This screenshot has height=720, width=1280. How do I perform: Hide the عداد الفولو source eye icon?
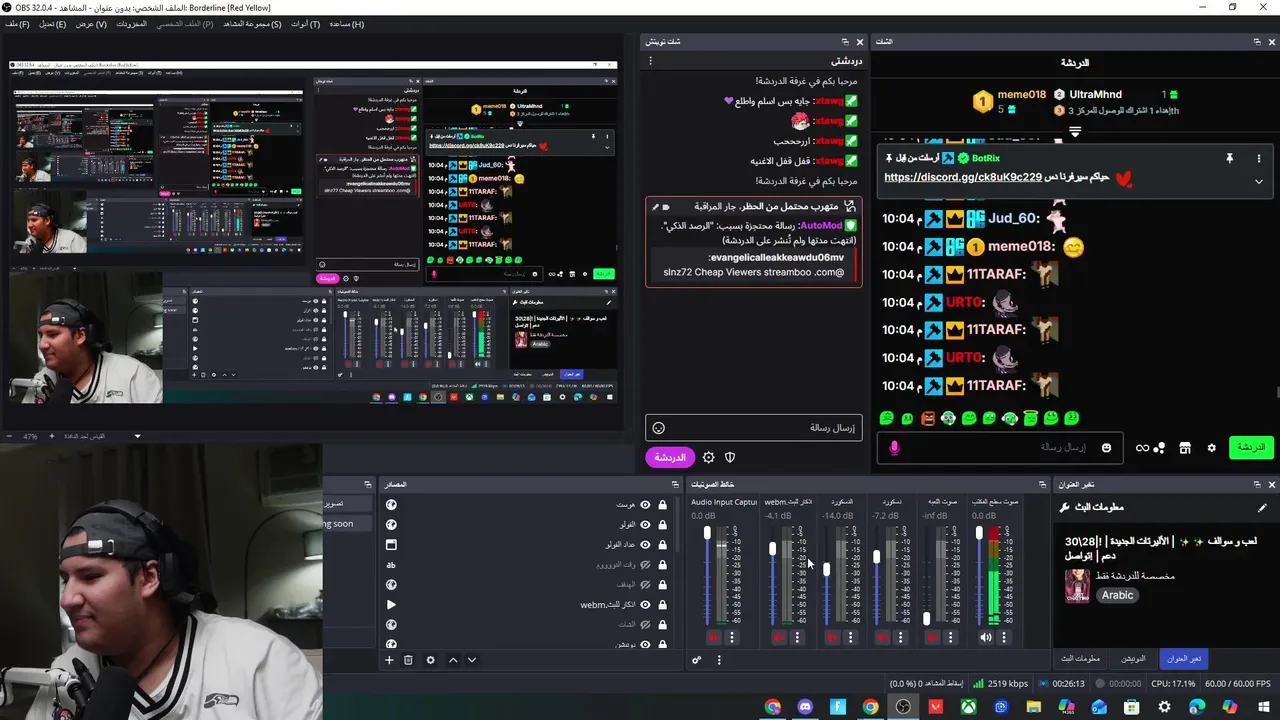(x=645, y=545)
